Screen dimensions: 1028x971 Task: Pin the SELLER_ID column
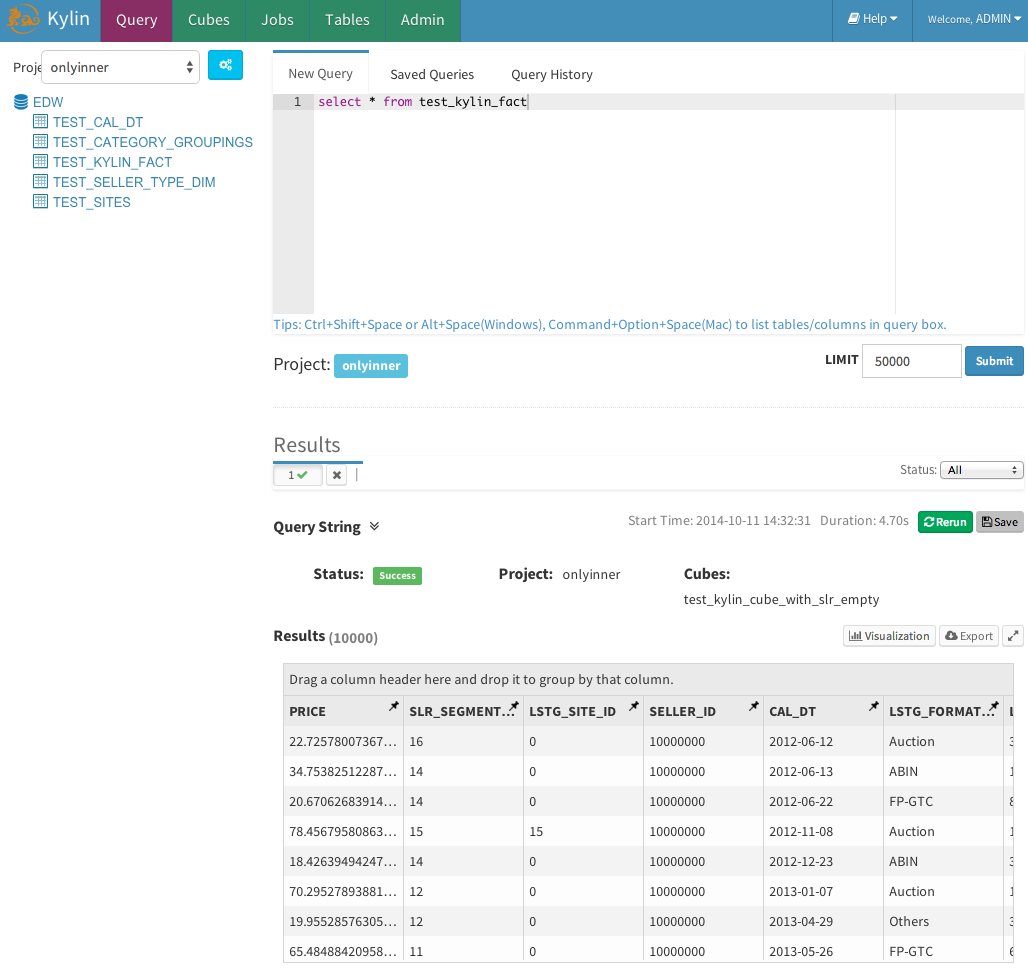pos(753,706)
